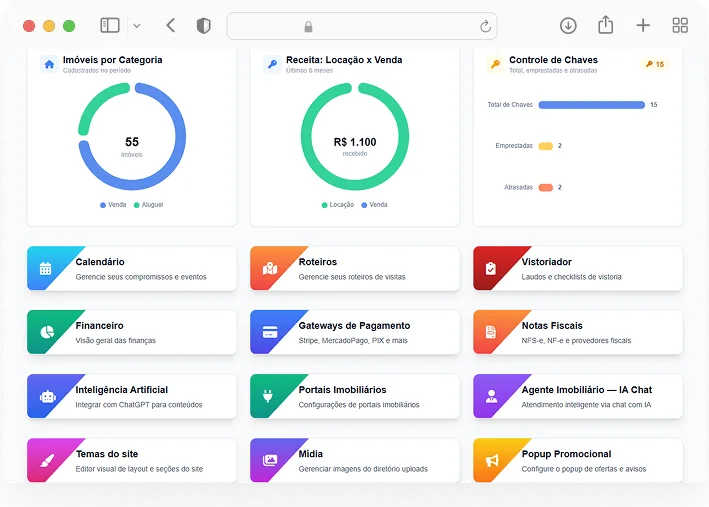This screenshot has width=709, height=507.
Task: Click the Vistoriador clipboard icon
Action: (491, 269)
